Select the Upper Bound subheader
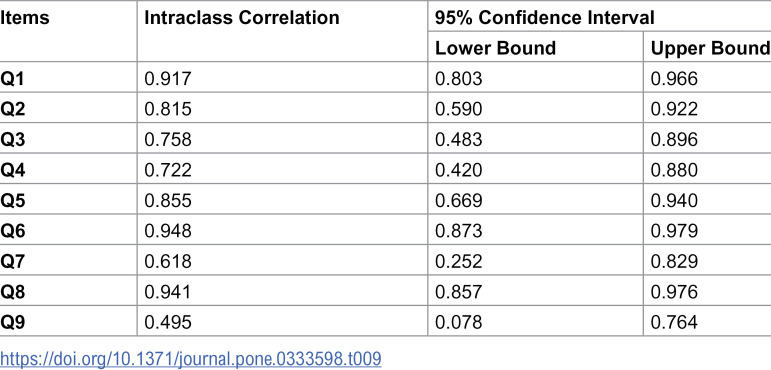The height and width of the screenshot is (370, 771). coord(710,48)
